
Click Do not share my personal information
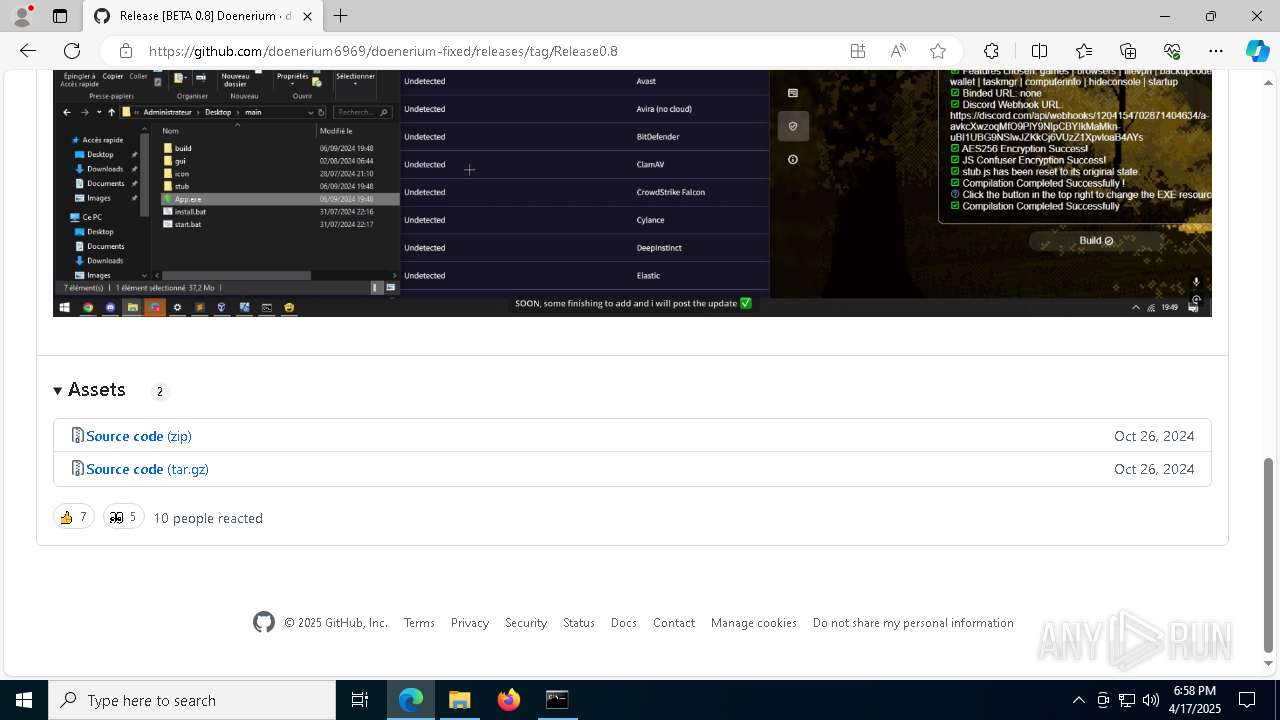pos(913,623)
